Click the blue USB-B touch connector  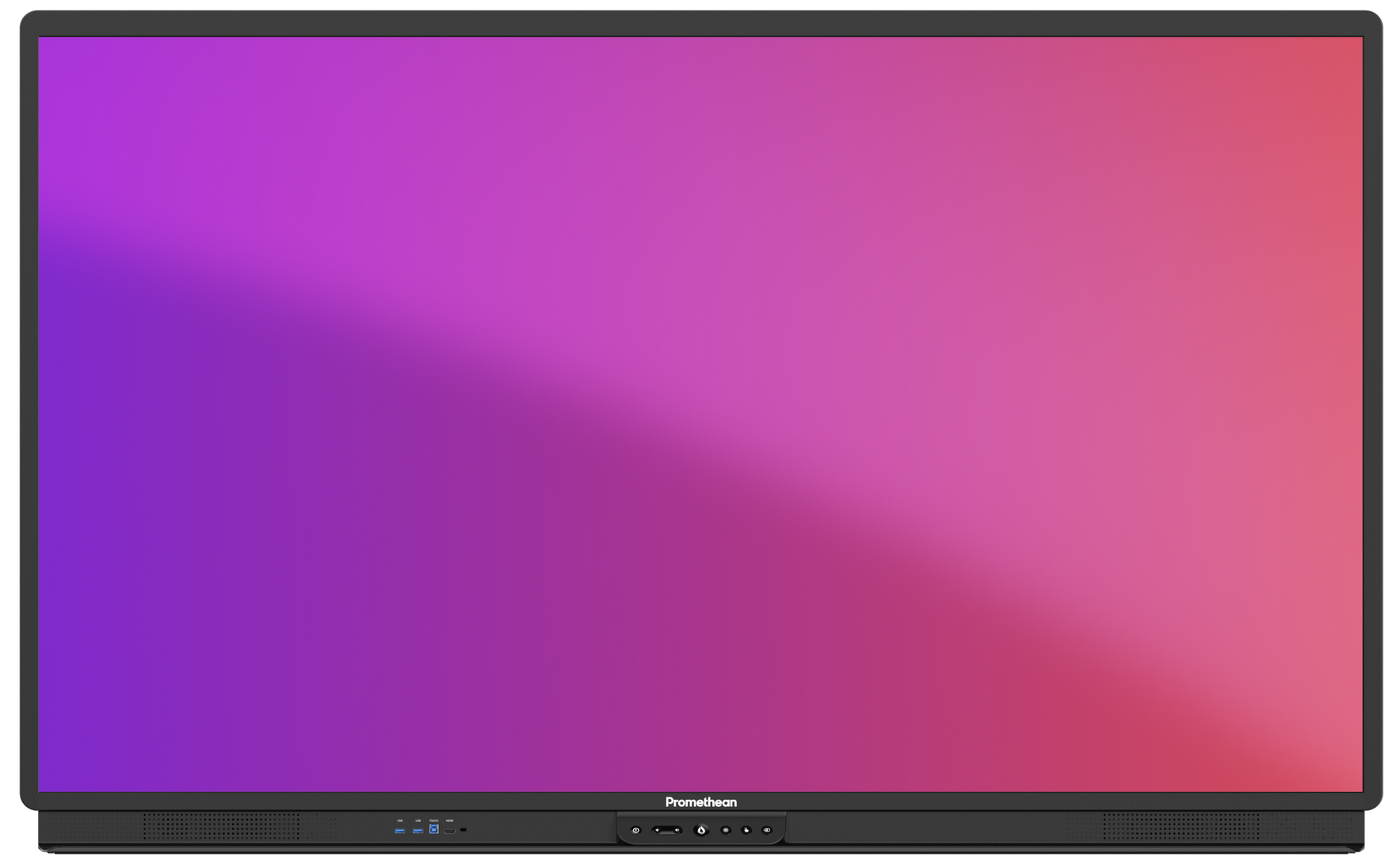tap(433, 830)
